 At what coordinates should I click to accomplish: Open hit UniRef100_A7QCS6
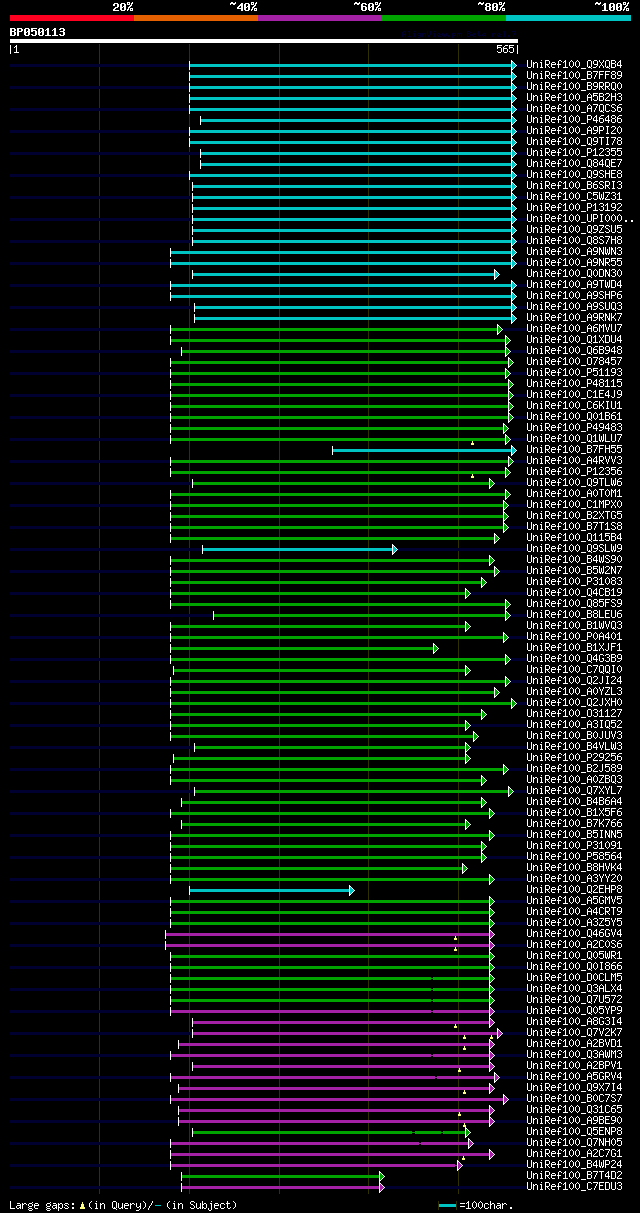coord(574,109)
